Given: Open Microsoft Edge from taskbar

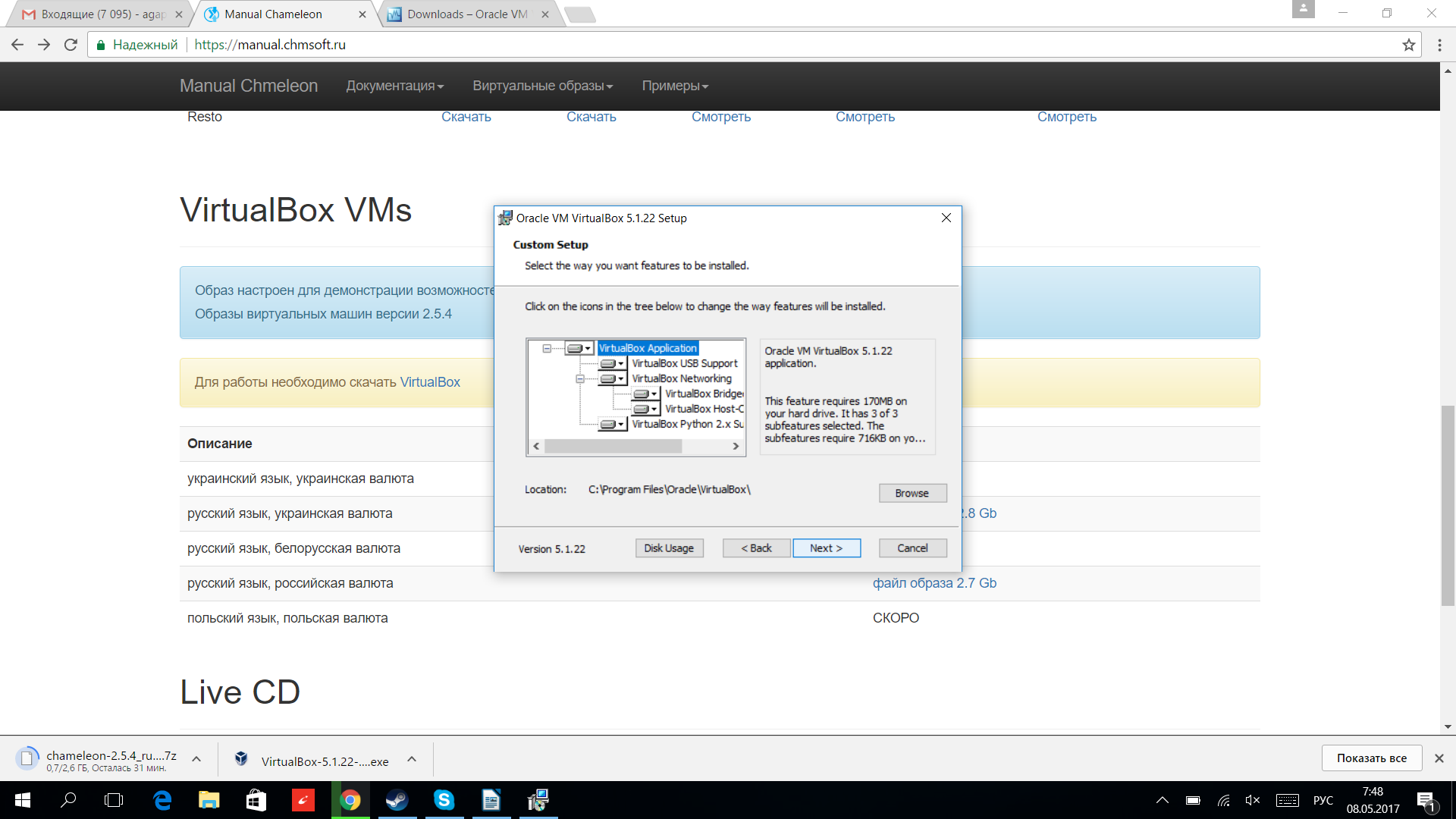Looking at the screenshot, I should (x=162, y=800).
